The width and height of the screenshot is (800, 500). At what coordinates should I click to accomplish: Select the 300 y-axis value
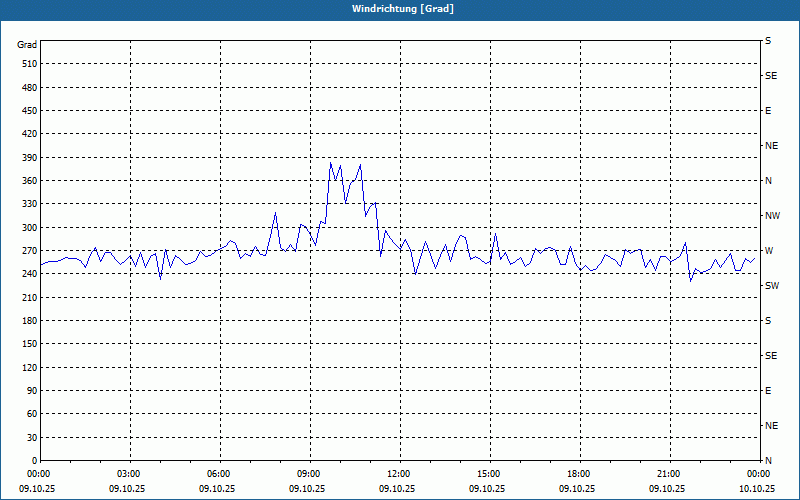click(x=29, y=227)
